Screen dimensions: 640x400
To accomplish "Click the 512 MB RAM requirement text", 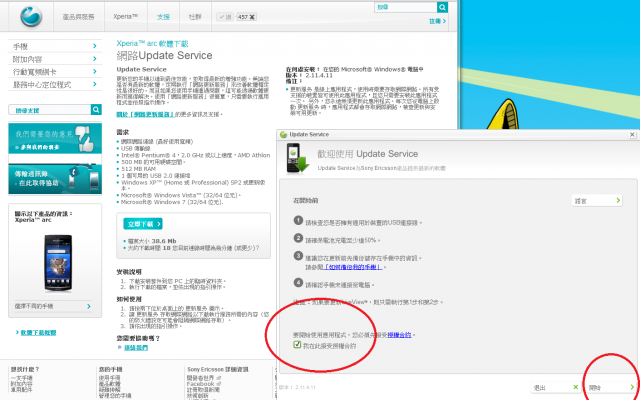I will 138,169.
